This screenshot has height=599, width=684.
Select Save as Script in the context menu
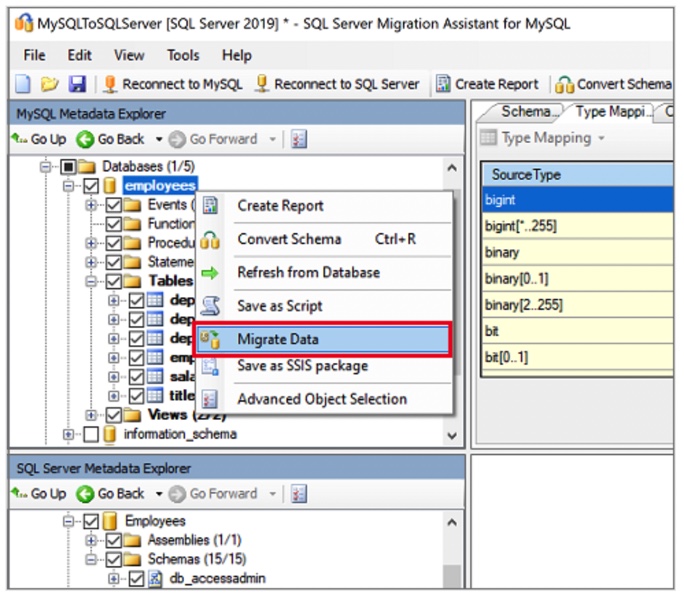click(x=324, y=306)
